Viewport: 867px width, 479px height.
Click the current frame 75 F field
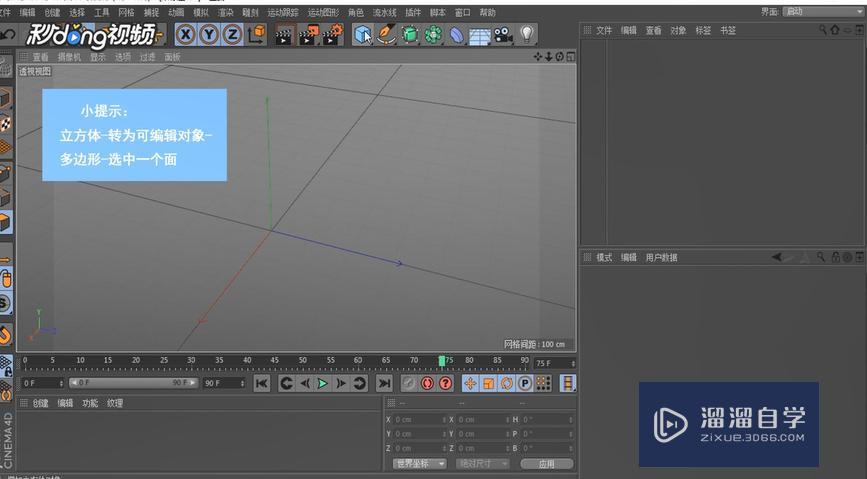click(555, 363)
